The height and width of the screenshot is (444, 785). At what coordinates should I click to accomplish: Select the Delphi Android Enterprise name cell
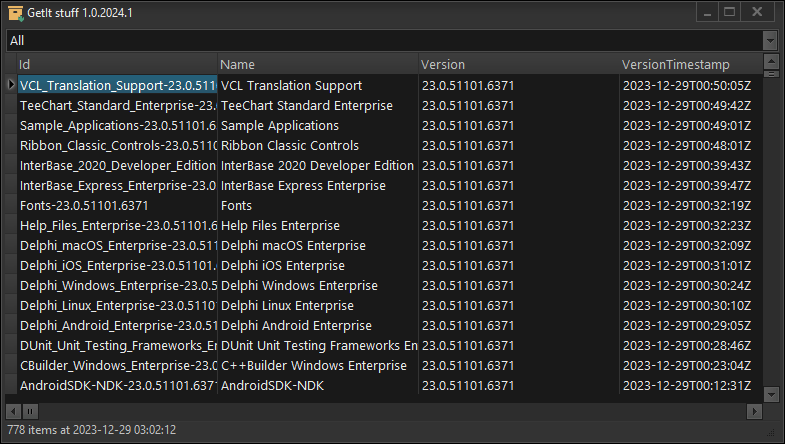coord(318,325)
